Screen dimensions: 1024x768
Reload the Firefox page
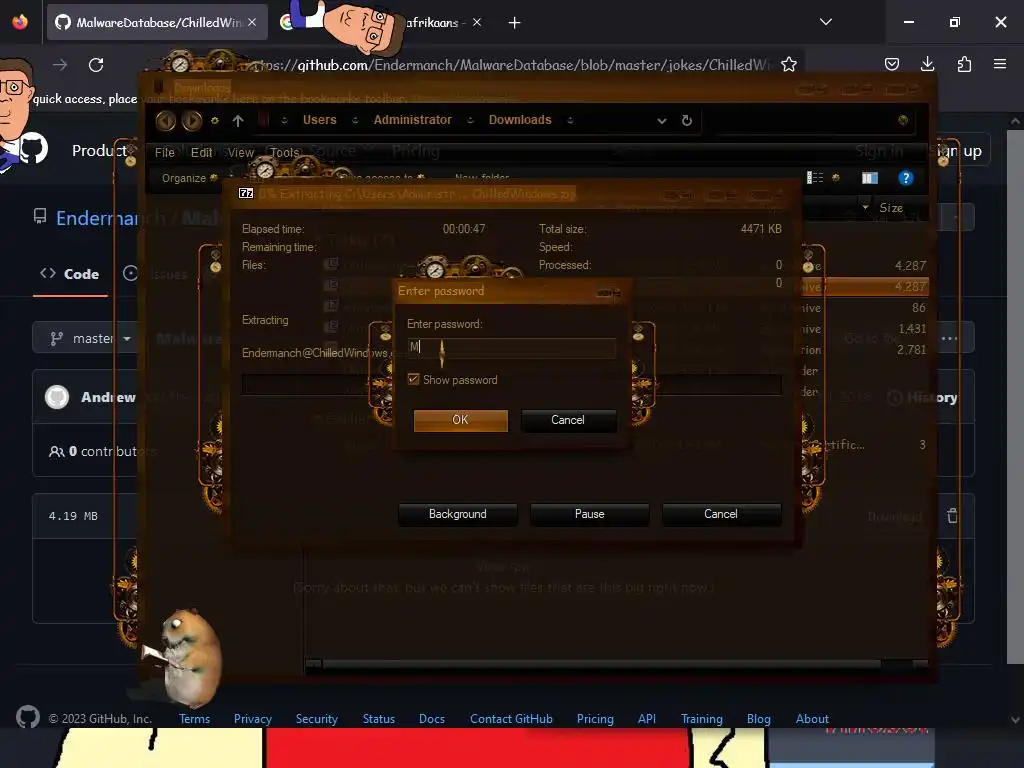point(96,65)
